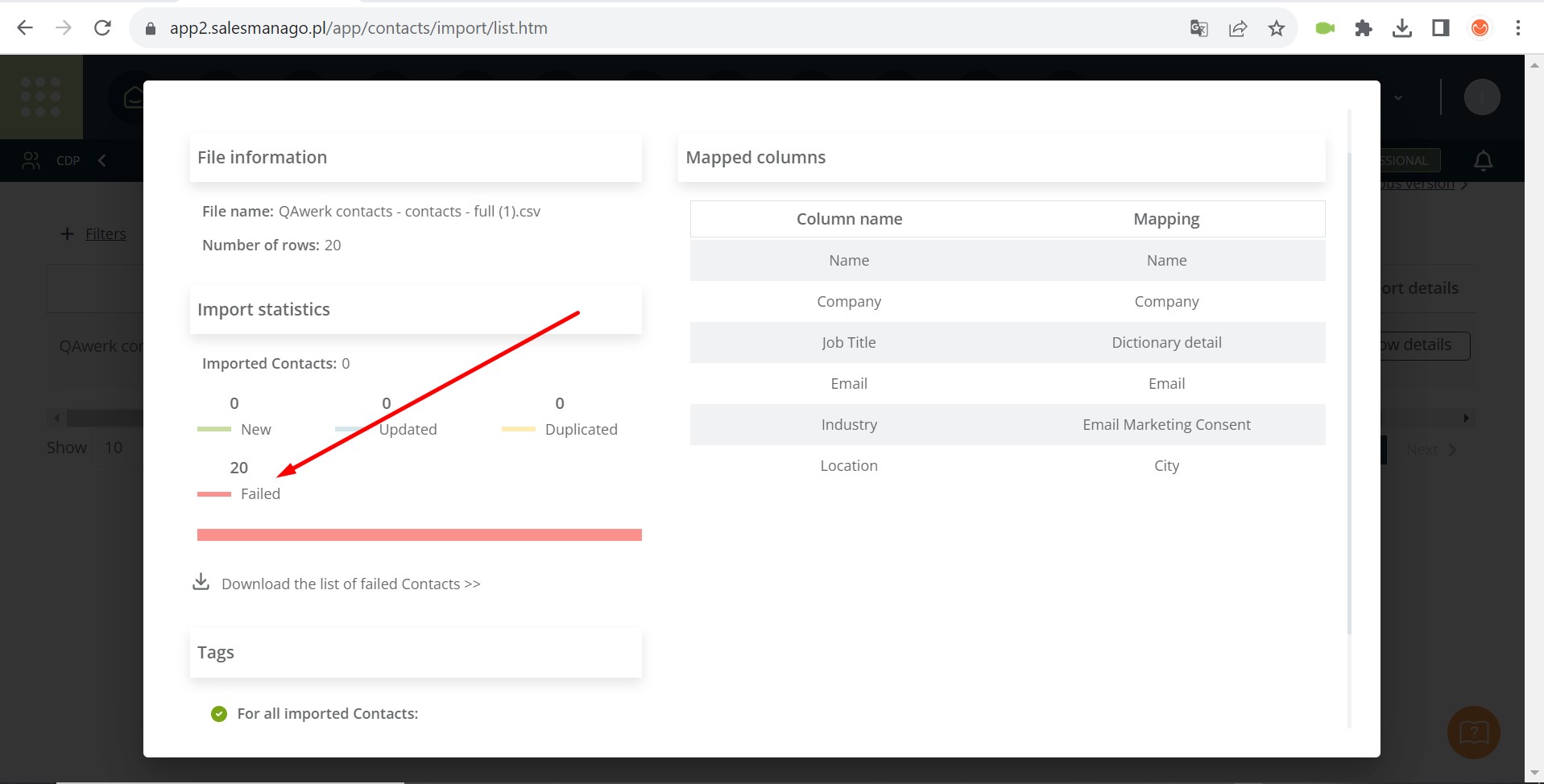Click the download icon beside failed Contacts link
This screenshot has height=784, width=1544.
pyautogui.click(x=201, y=581)
